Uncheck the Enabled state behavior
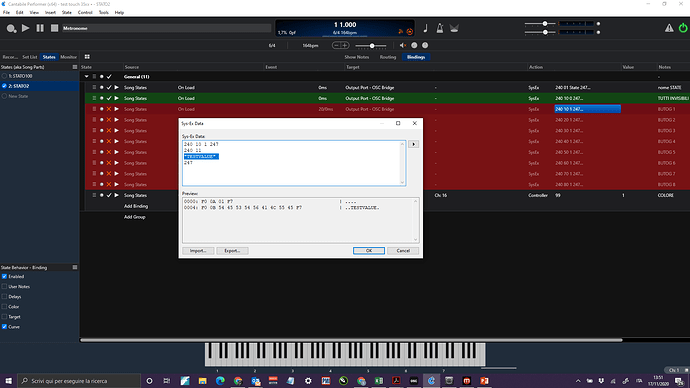The image size is (690, 388). [4, 277]
